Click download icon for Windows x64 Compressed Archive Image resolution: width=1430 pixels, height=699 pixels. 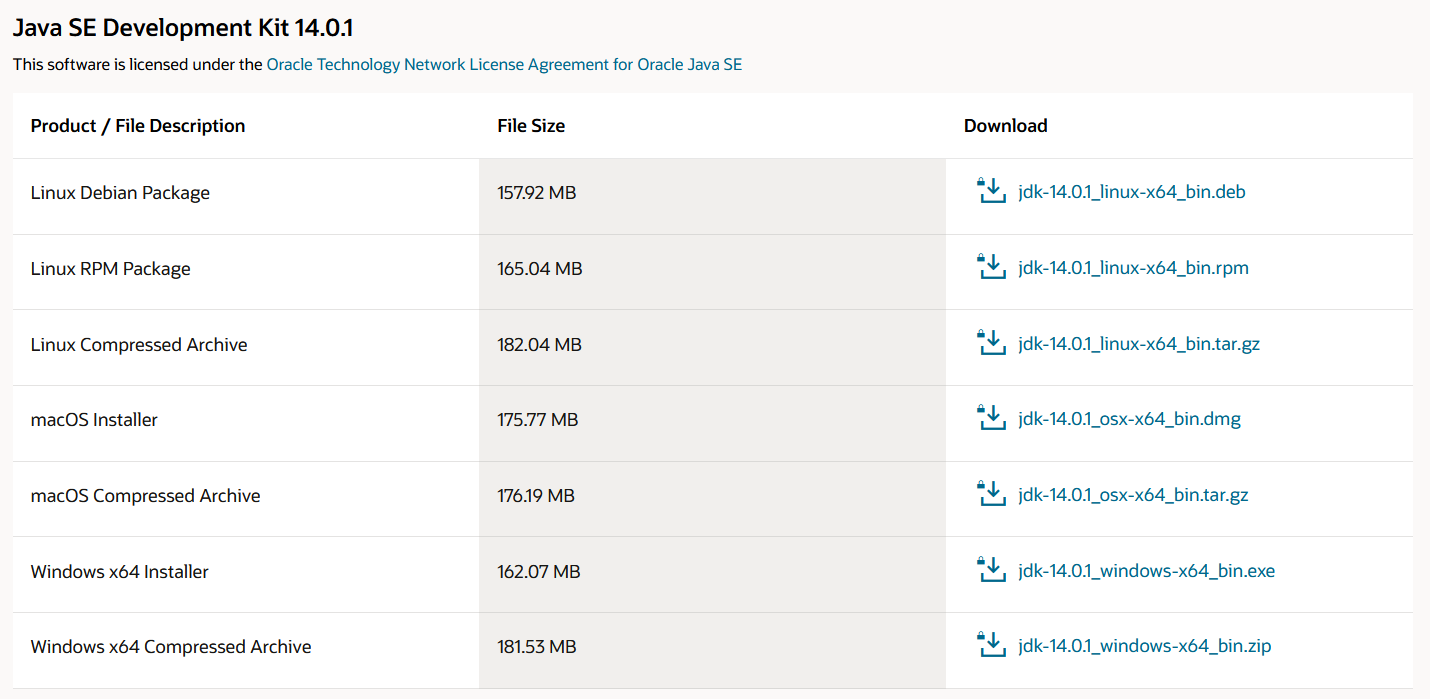(990, 644)
